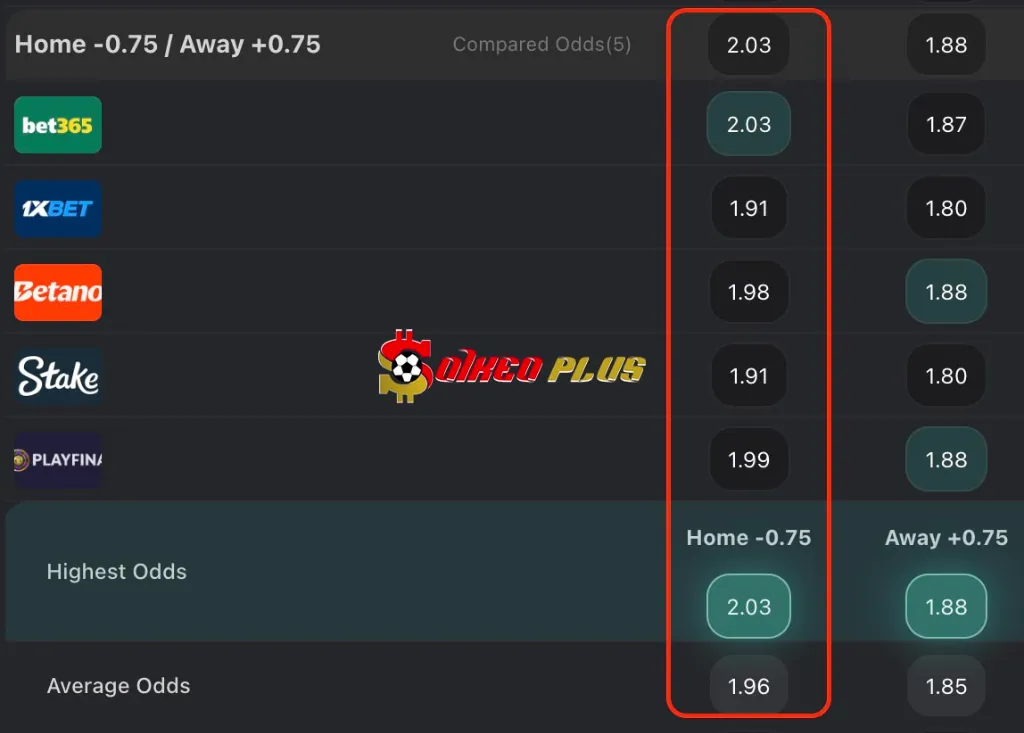1024x733 pixels.
Task: Open the 1XBET bookmaker logo
Action: (x=58, y=208)
